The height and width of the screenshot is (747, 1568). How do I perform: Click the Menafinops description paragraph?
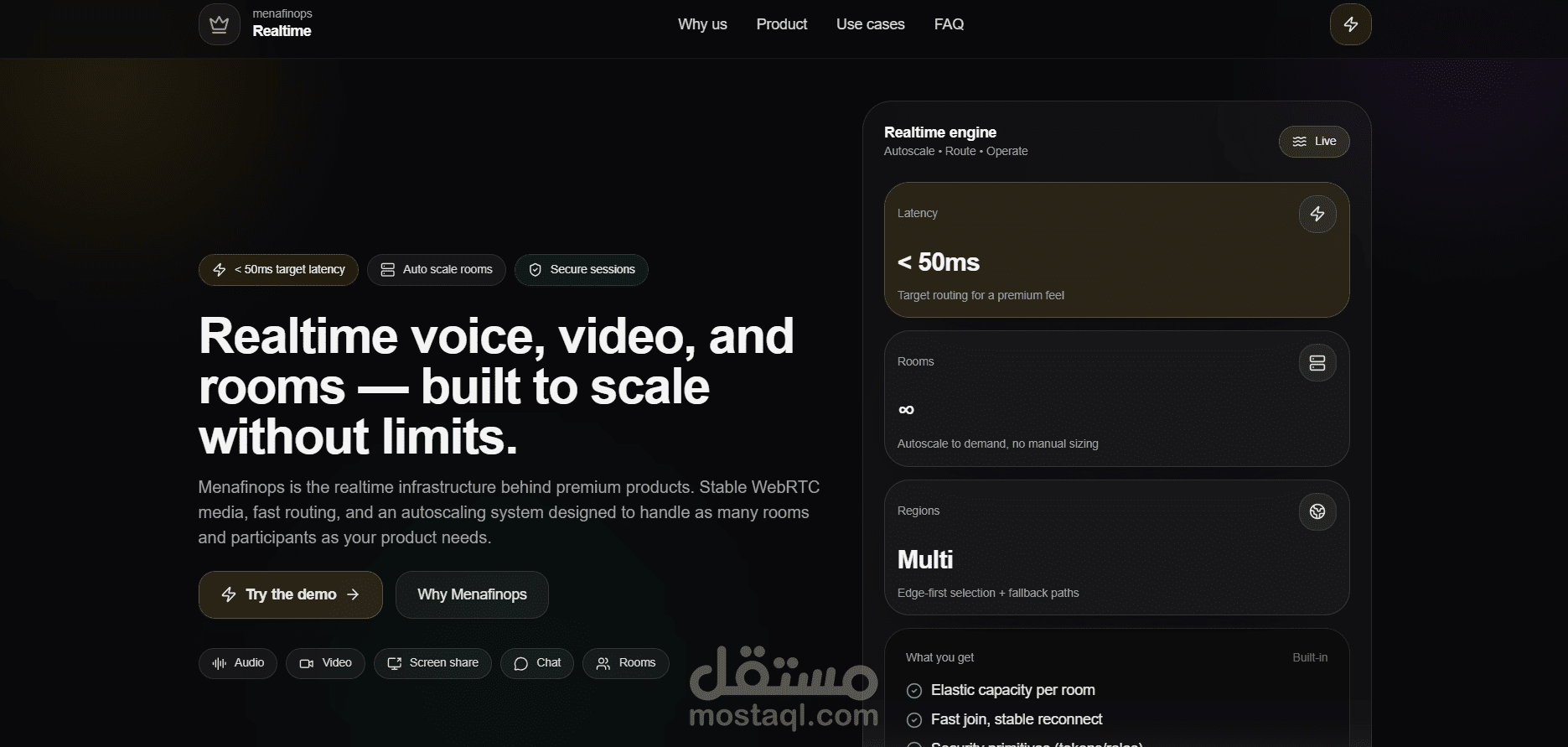pyautogui.click(x=509, y=512)
